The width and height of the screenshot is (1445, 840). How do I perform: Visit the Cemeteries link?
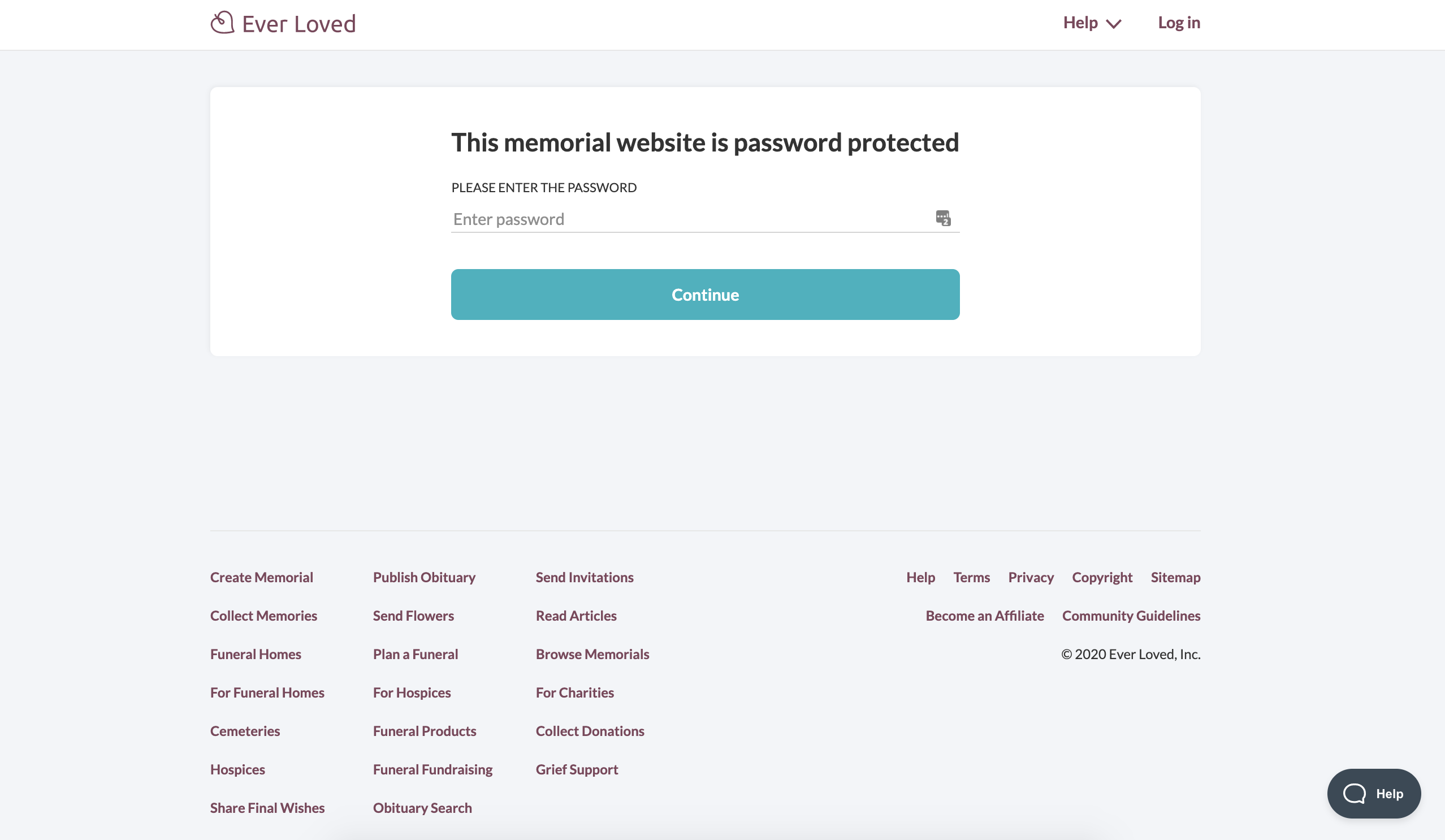[245, 730]
